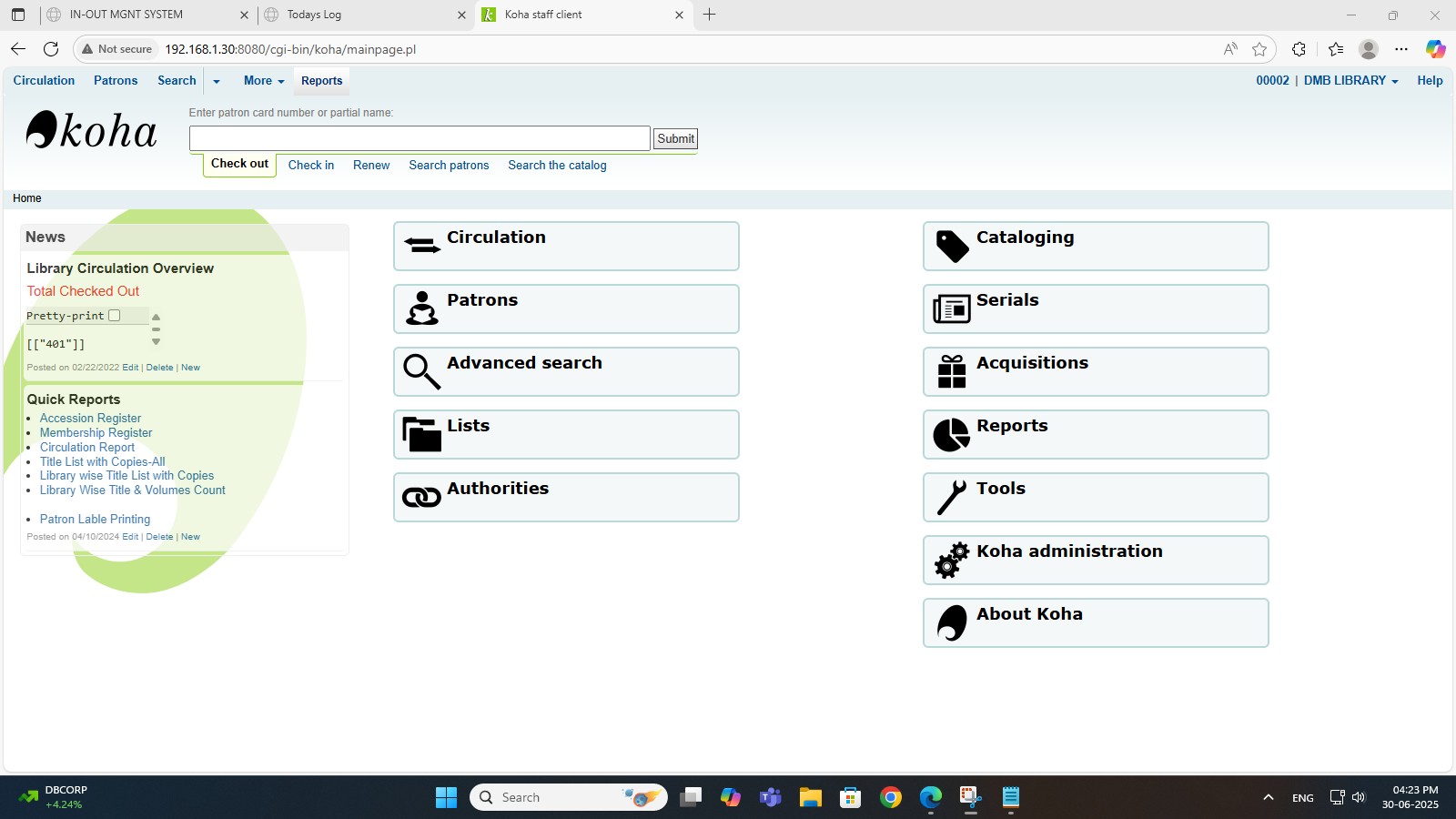Image resolution: width=1456 pixels, height=819 pixels.
Task: Open the DMB LIBRARY user dropdown
Action: pos(1351,81)
